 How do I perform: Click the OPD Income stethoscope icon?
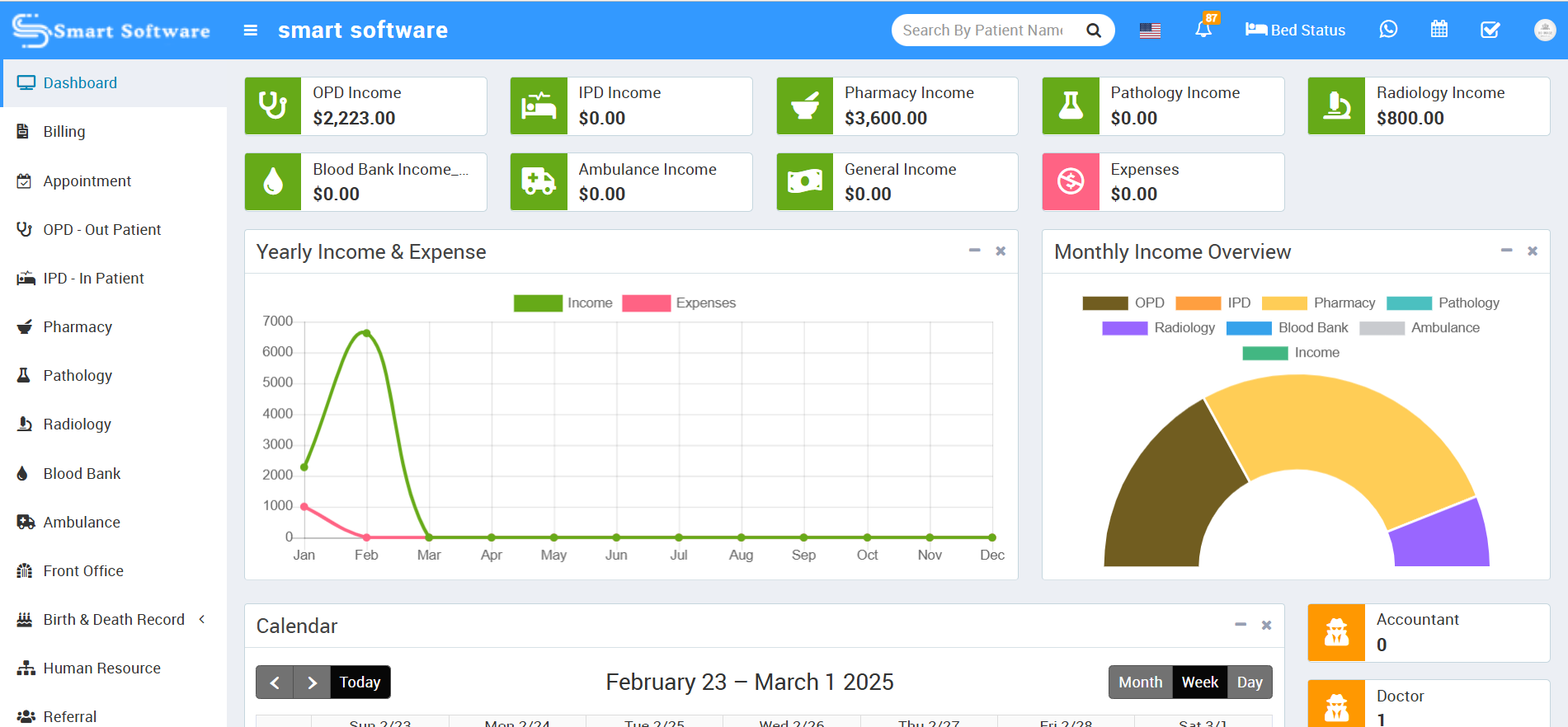click(273, 106)
